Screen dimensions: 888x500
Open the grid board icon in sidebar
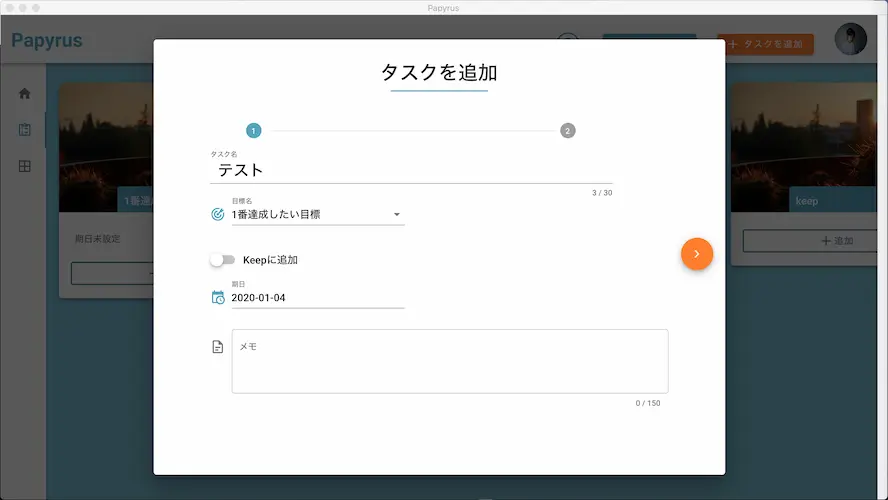[x=24, y=166]
